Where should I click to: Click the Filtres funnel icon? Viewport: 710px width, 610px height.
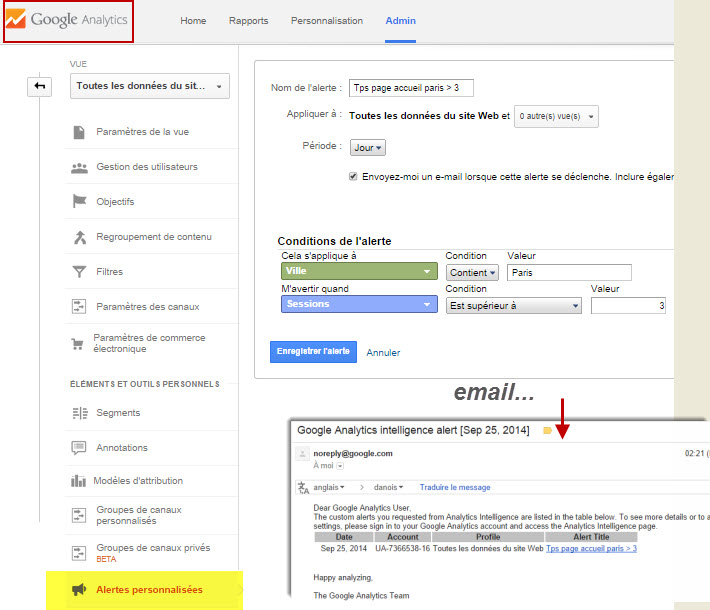coord(79,272)
